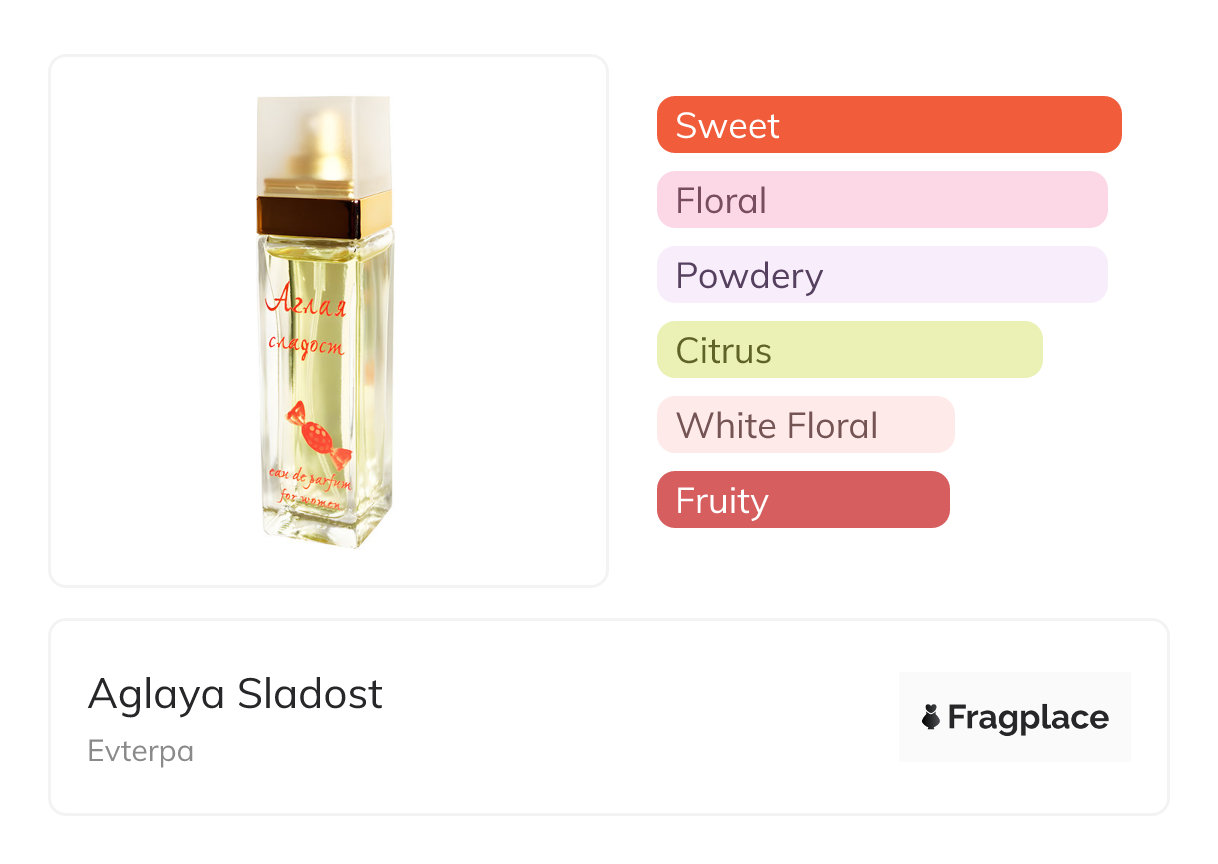Image resolution: width=1218 pixels, height=864 pixels.
Task: Click the Fragplace bottle logo icon
Action: tap(931, 717)
